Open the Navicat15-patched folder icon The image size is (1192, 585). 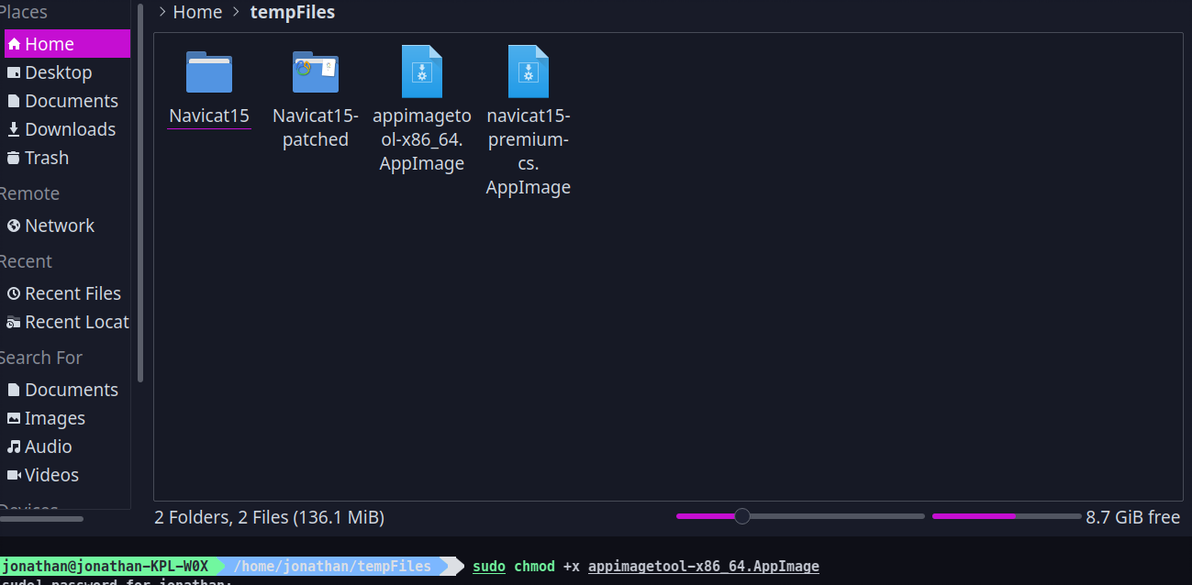(x=315, y=72)
